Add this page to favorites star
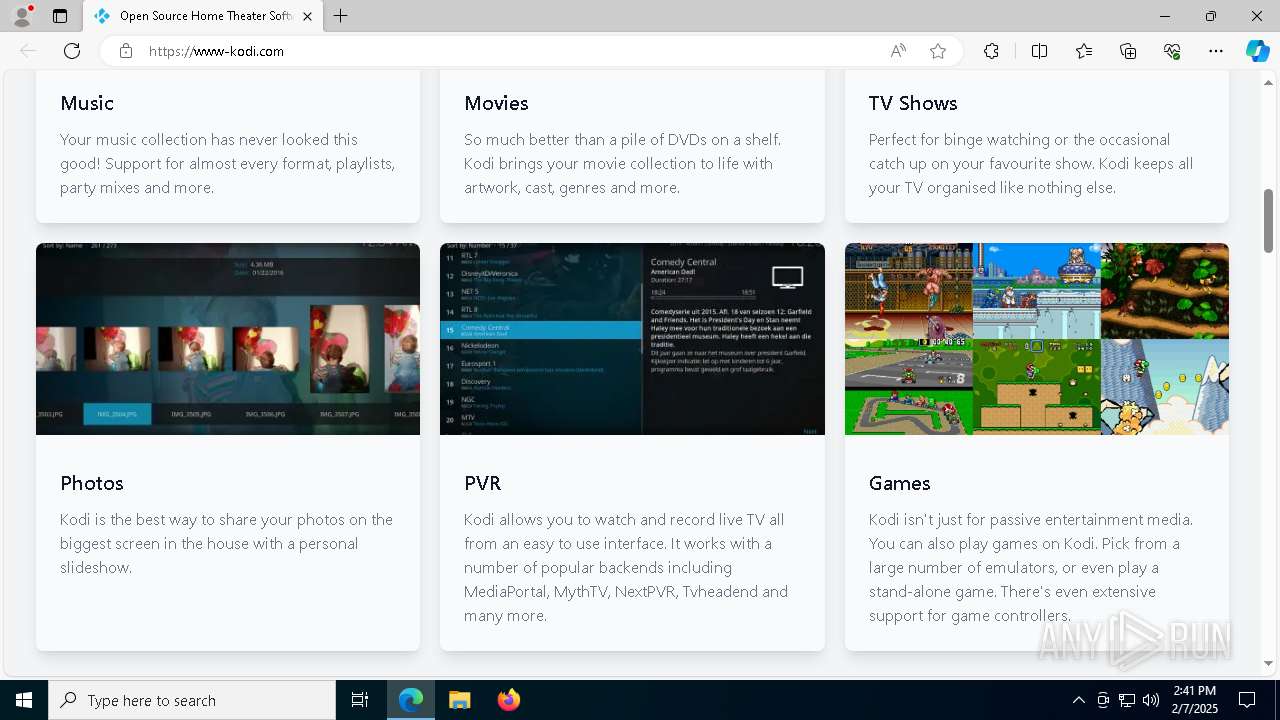The width and height of the screenshot is (1280, 720). (938, 51)
